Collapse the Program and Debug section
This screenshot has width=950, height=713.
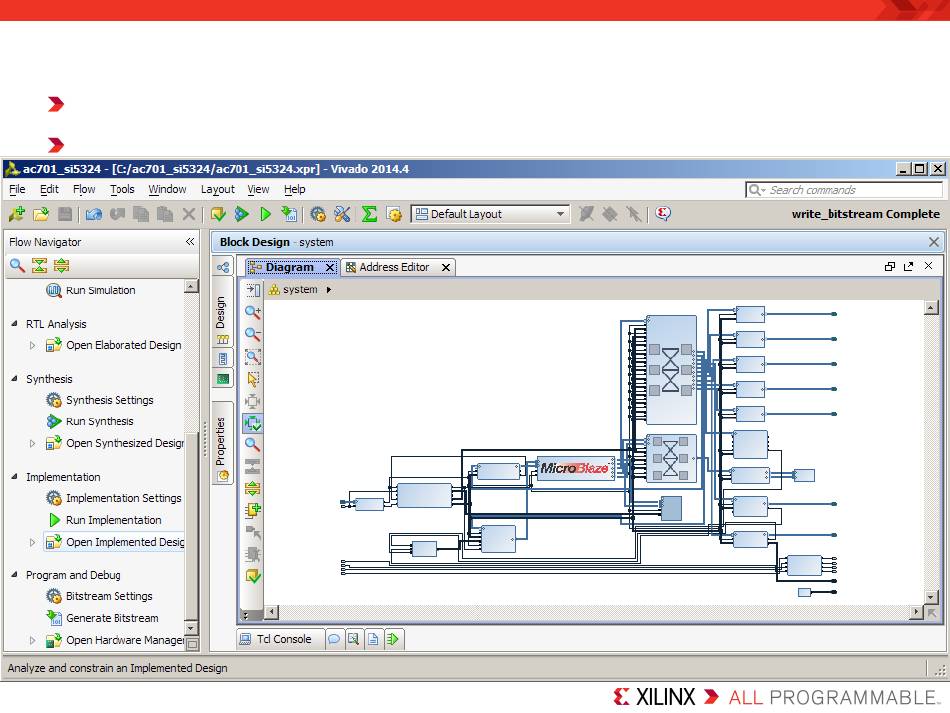(15, 574)
